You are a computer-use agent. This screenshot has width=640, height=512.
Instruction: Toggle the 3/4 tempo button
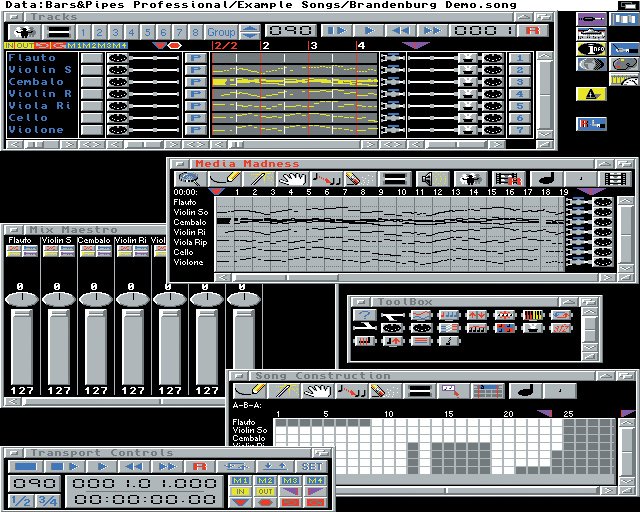click(47, 500)
